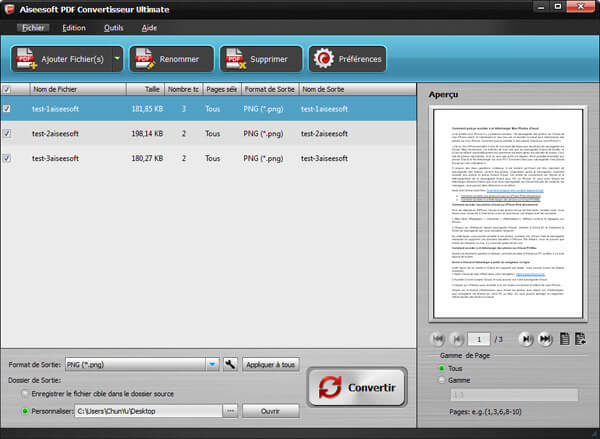Click the Aperçu document preview thumbnail

click(508, 214)
